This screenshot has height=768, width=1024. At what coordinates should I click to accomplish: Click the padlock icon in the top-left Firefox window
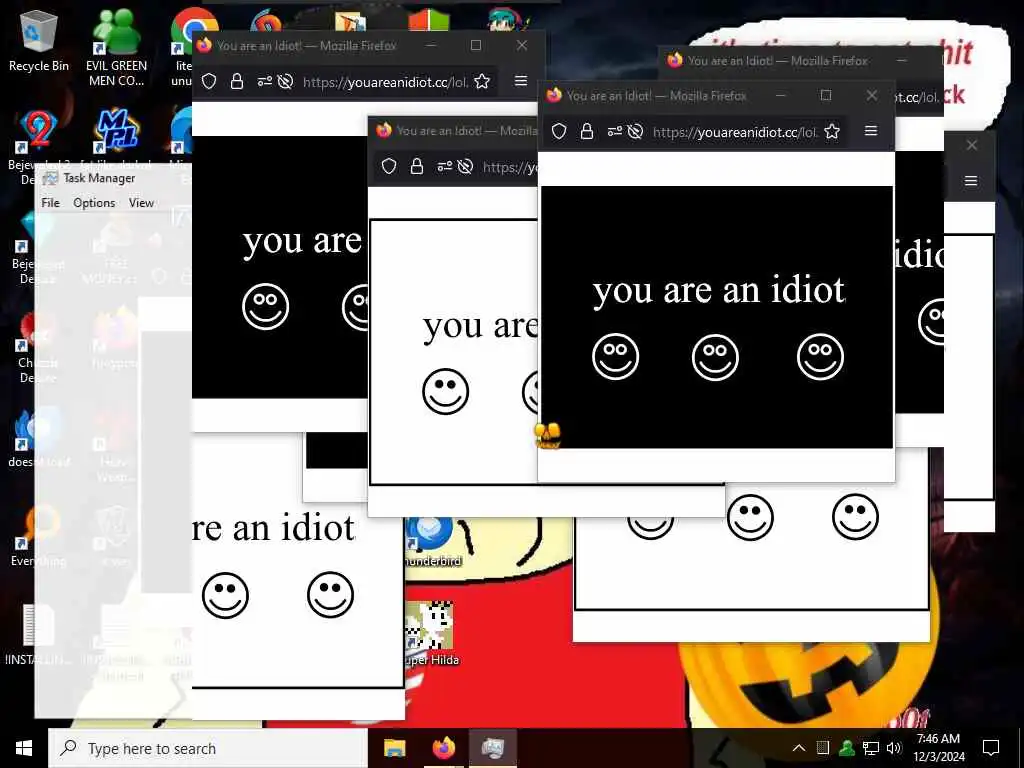click(x=237, y=82)
